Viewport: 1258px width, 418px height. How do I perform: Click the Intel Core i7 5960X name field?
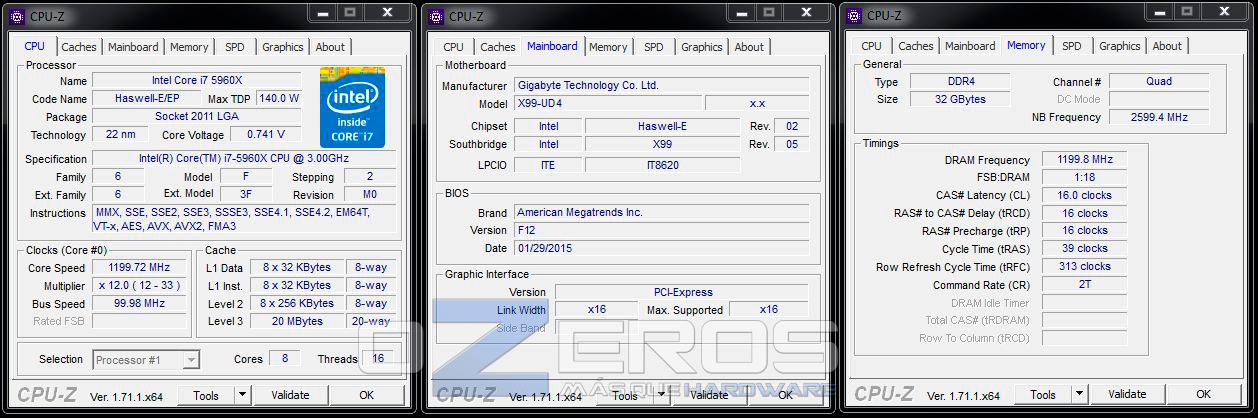tap(197, 81)
